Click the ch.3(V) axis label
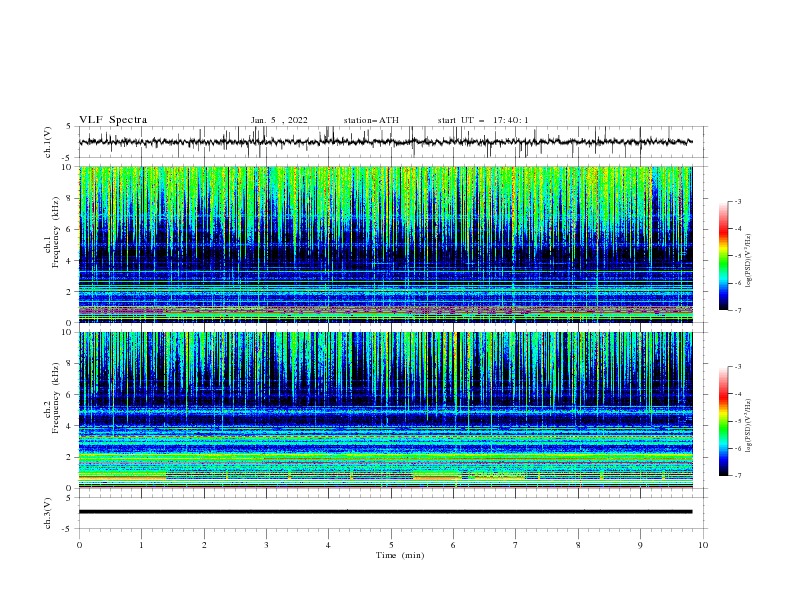 point(48,513)
